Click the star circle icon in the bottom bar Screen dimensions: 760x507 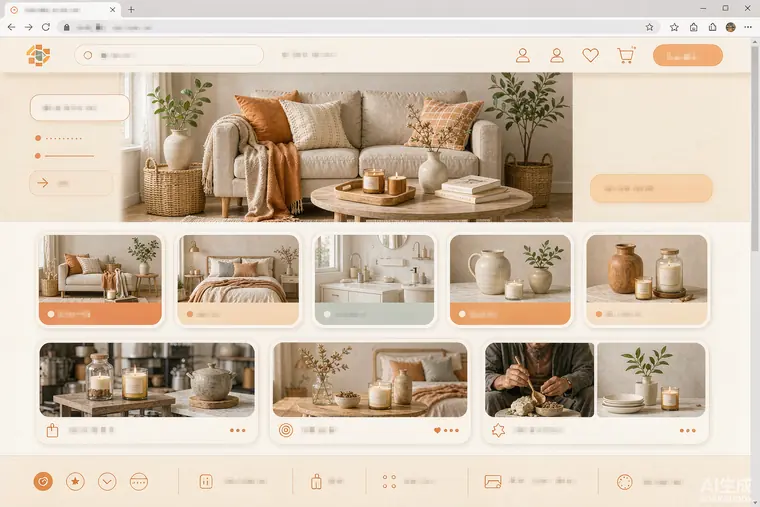(x=75, y=481)
